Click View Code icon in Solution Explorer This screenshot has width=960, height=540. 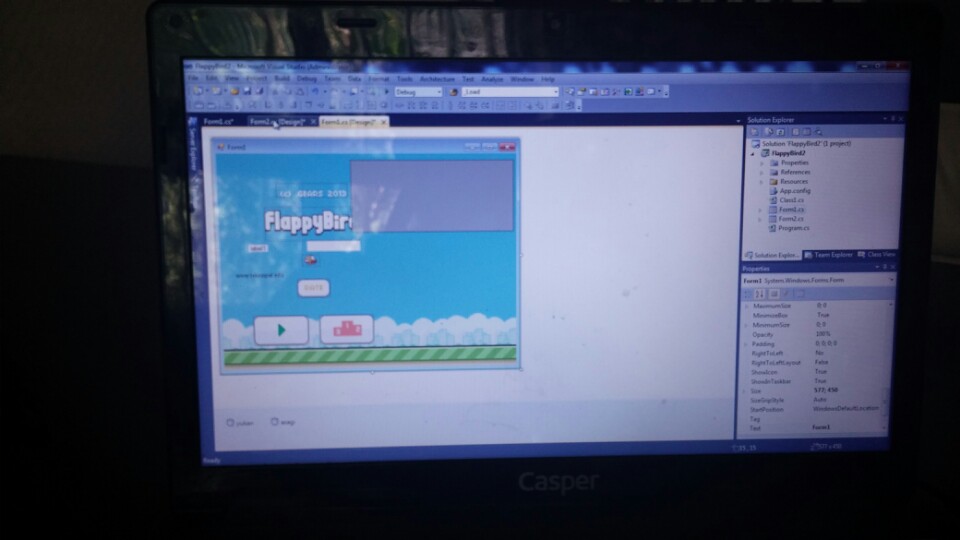(x=795, y=132)
